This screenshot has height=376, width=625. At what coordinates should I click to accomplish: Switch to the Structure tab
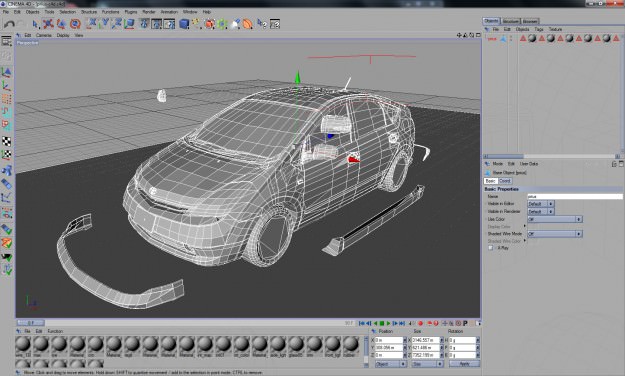pyautogui.click(x=511, y=21)
